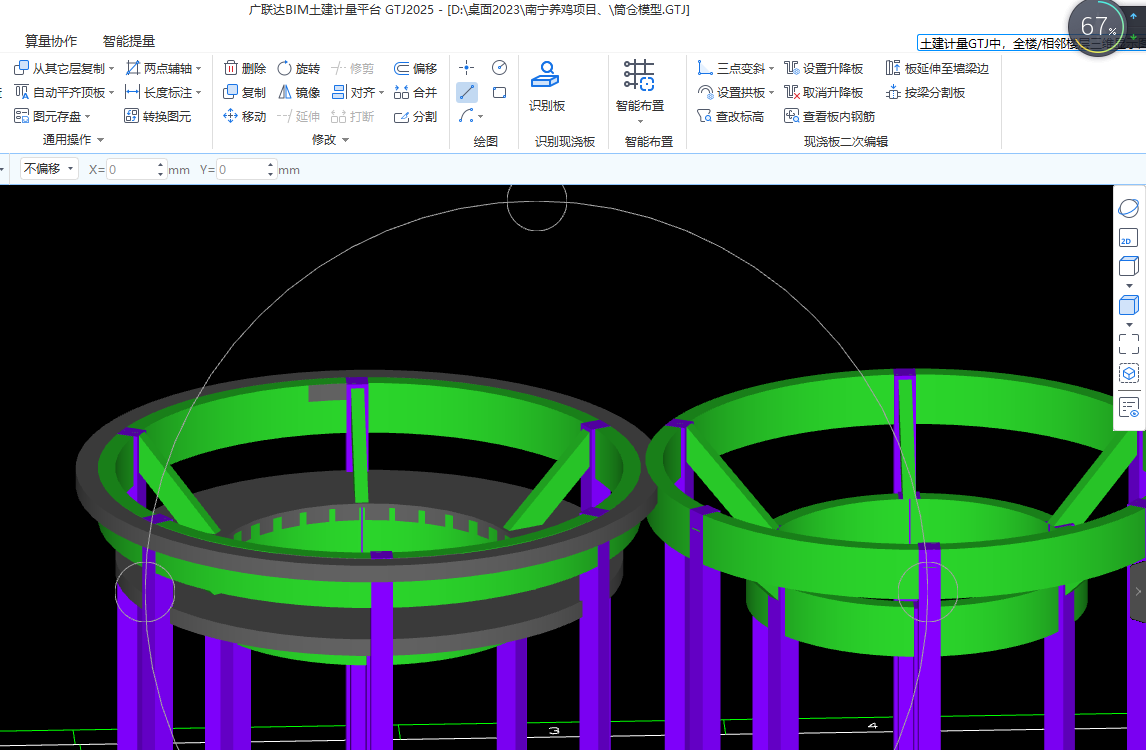Click the 智能布置 smart layout icon

pyautogui.click(x=640, y=76)
